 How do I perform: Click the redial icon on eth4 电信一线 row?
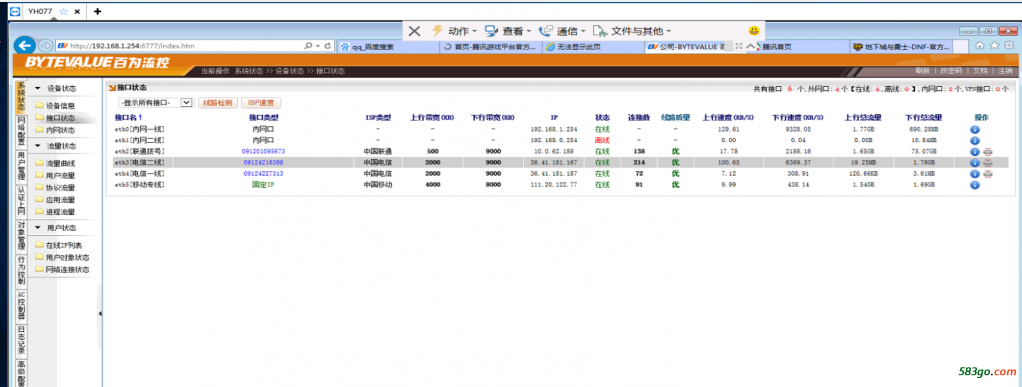click(x=987, y=174)
